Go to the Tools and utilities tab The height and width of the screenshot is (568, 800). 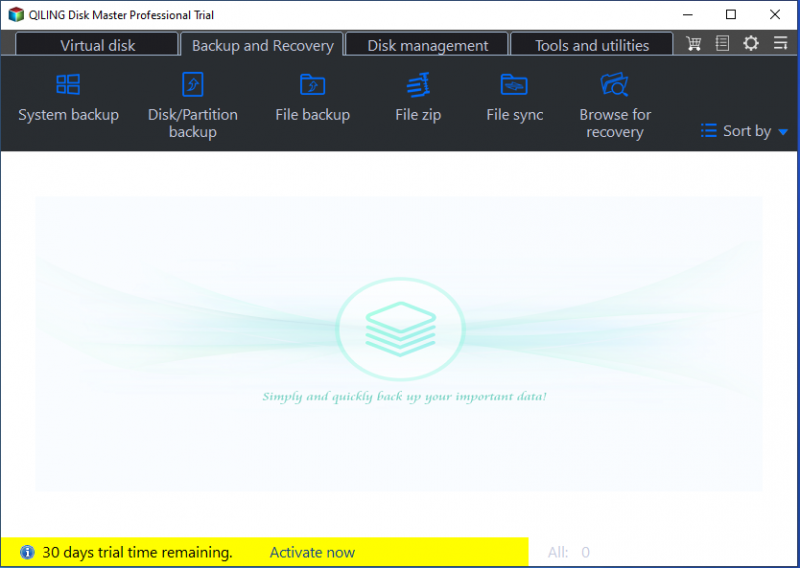click(x=592, y=45)
